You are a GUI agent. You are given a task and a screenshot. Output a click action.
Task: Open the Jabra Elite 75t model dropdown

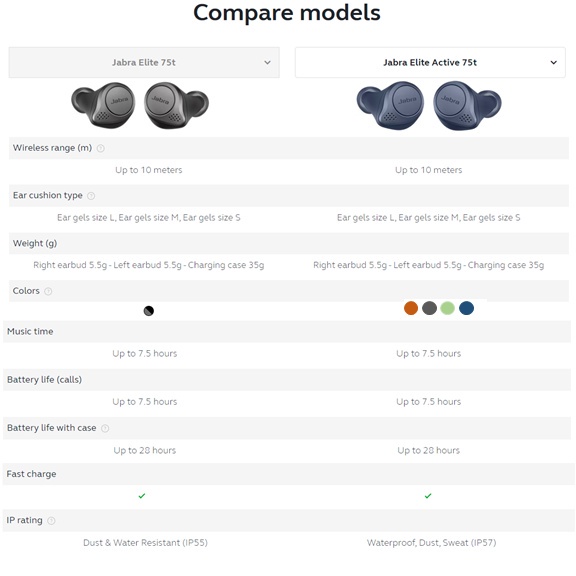[x=144, y=62]
